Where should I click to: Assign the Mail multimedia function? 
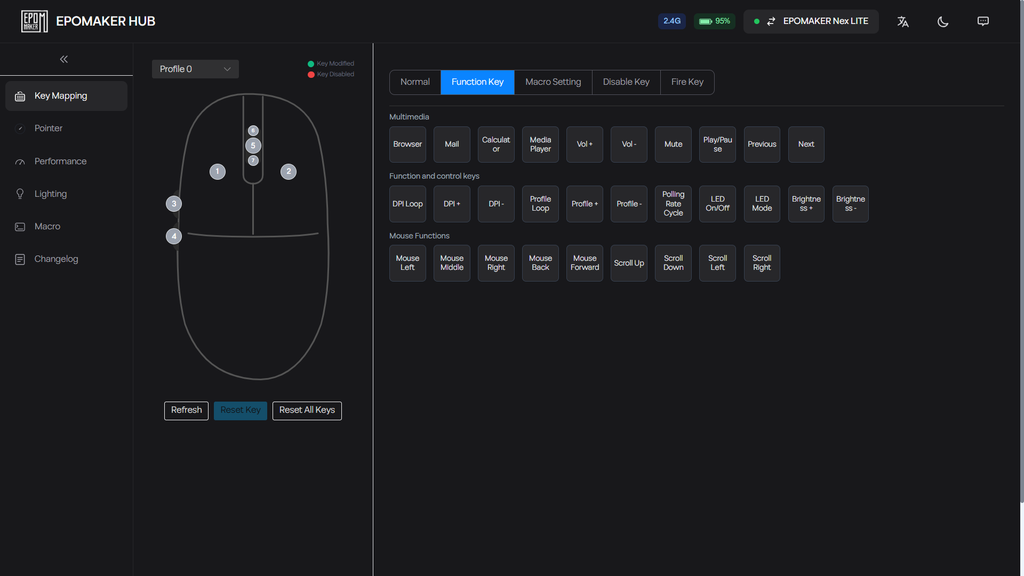452,144
